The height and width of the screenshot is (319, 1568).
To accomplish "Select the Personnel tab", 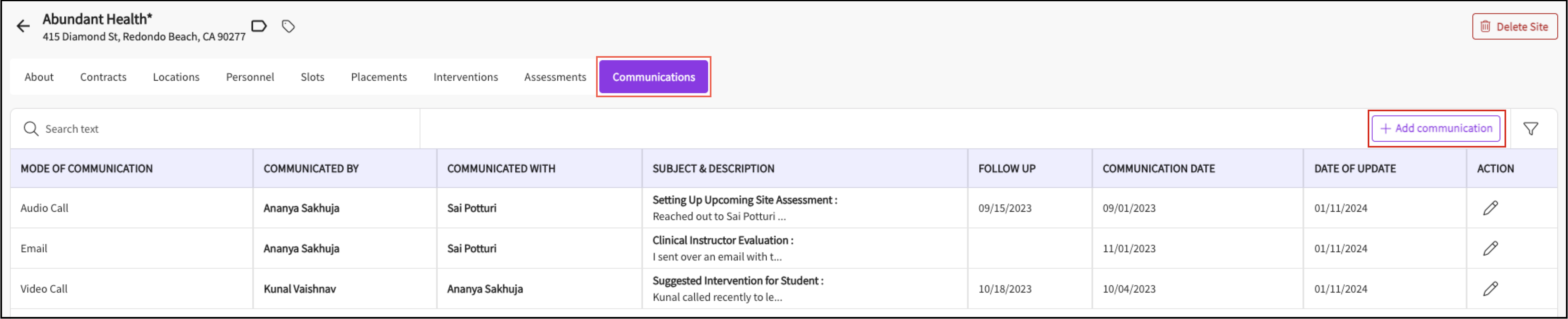I will 249,77.
